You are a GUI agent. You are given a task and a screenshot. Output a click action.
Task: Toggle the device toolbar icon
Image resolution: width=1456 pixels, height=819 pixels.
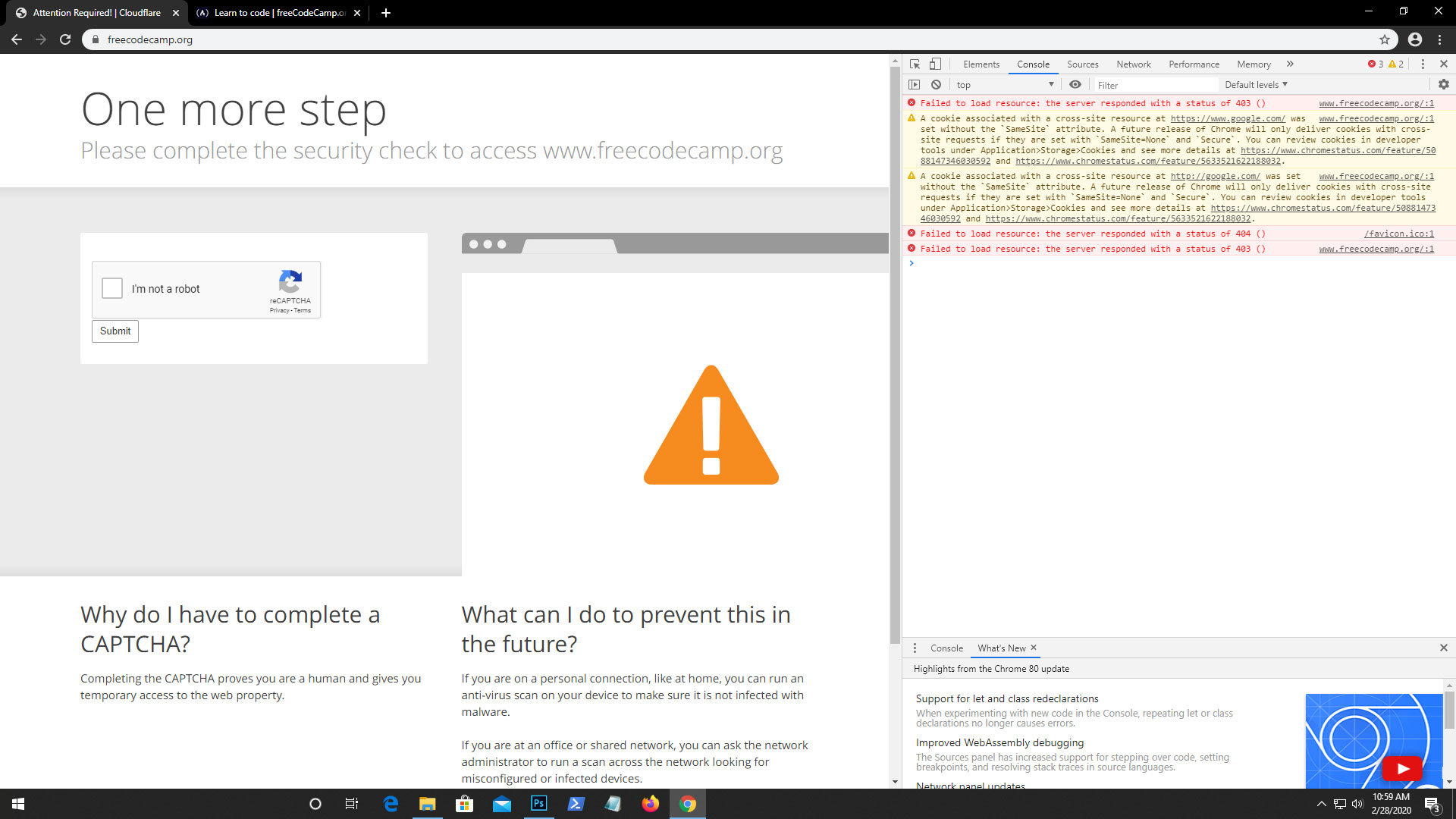pyautogui.click(x=935, y=64)
